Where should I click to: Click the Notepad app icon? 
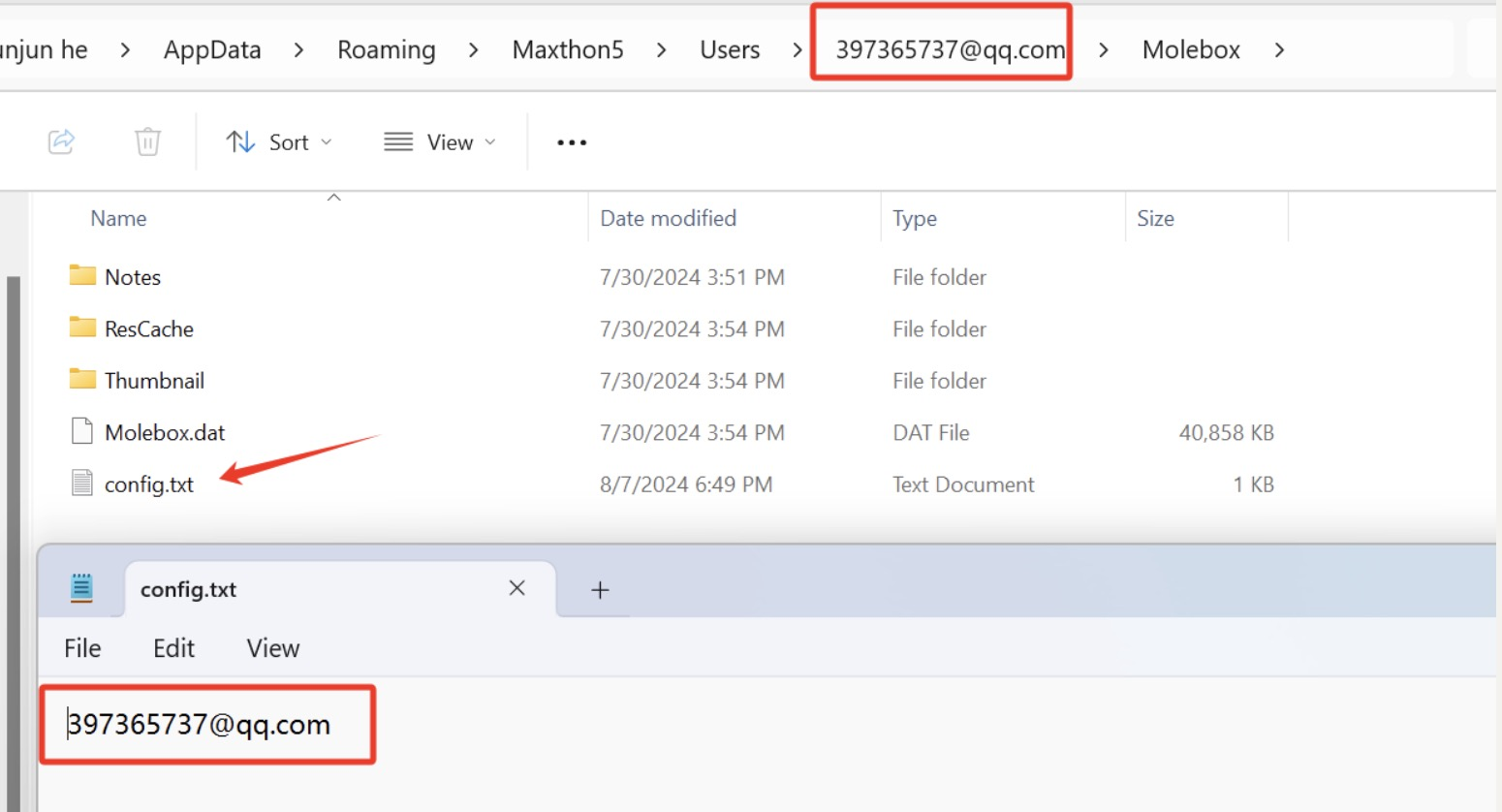tap(82, 588)
